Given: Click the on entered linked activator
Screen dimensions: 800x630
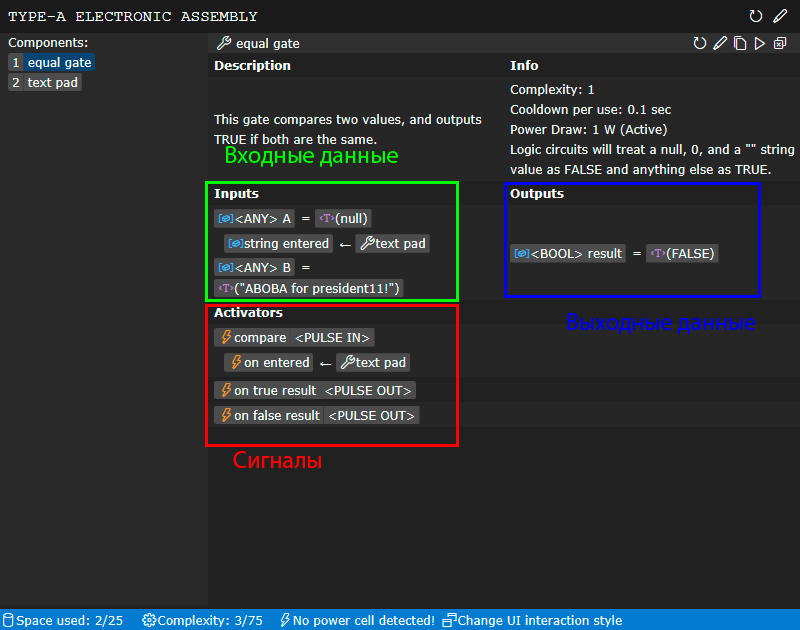Looking at the screenshot, I should pos(269,363).
